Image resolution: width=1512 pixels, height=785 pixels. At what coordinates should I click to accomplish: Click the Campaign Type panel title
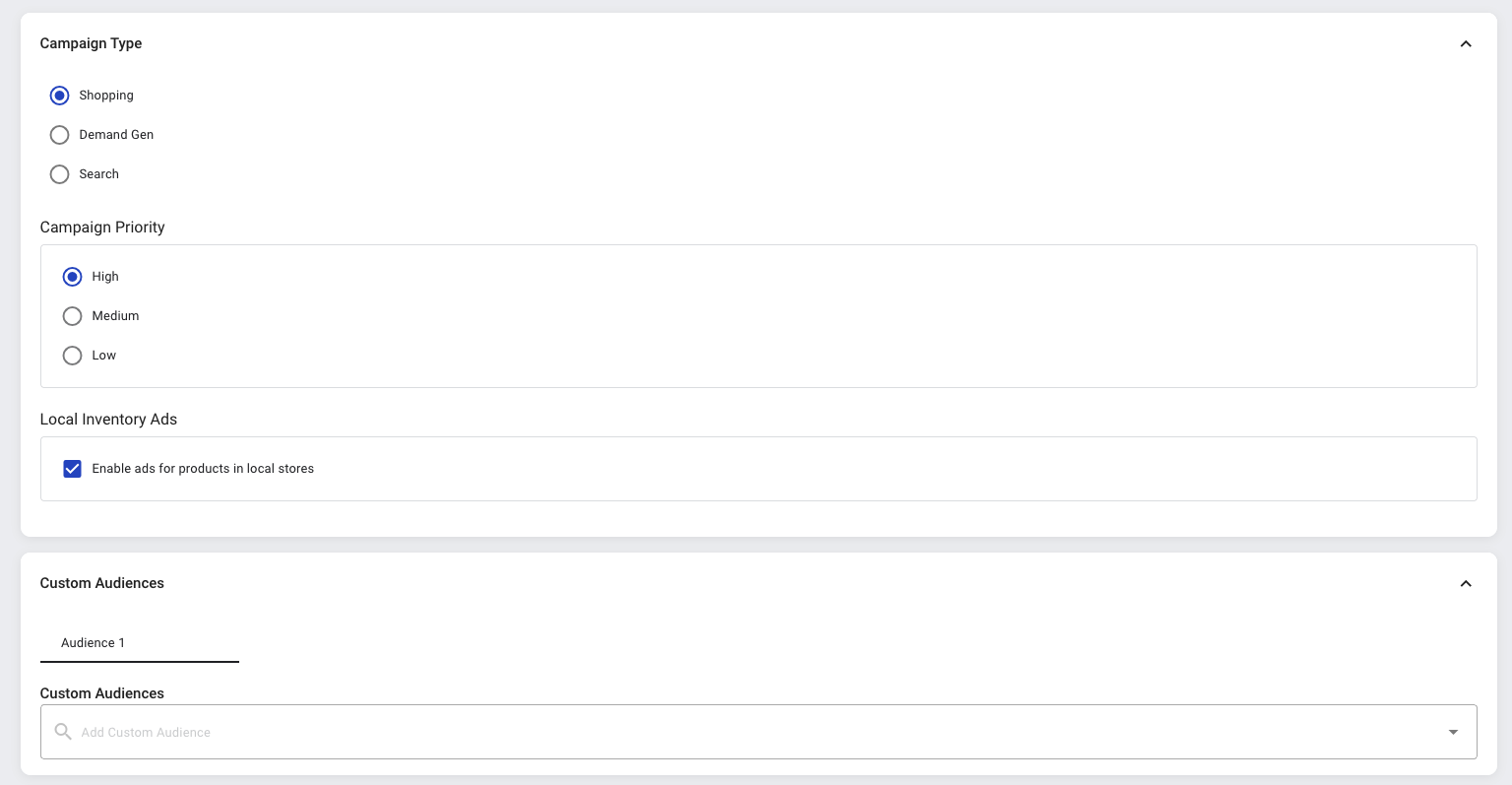(x=91, y=43)
